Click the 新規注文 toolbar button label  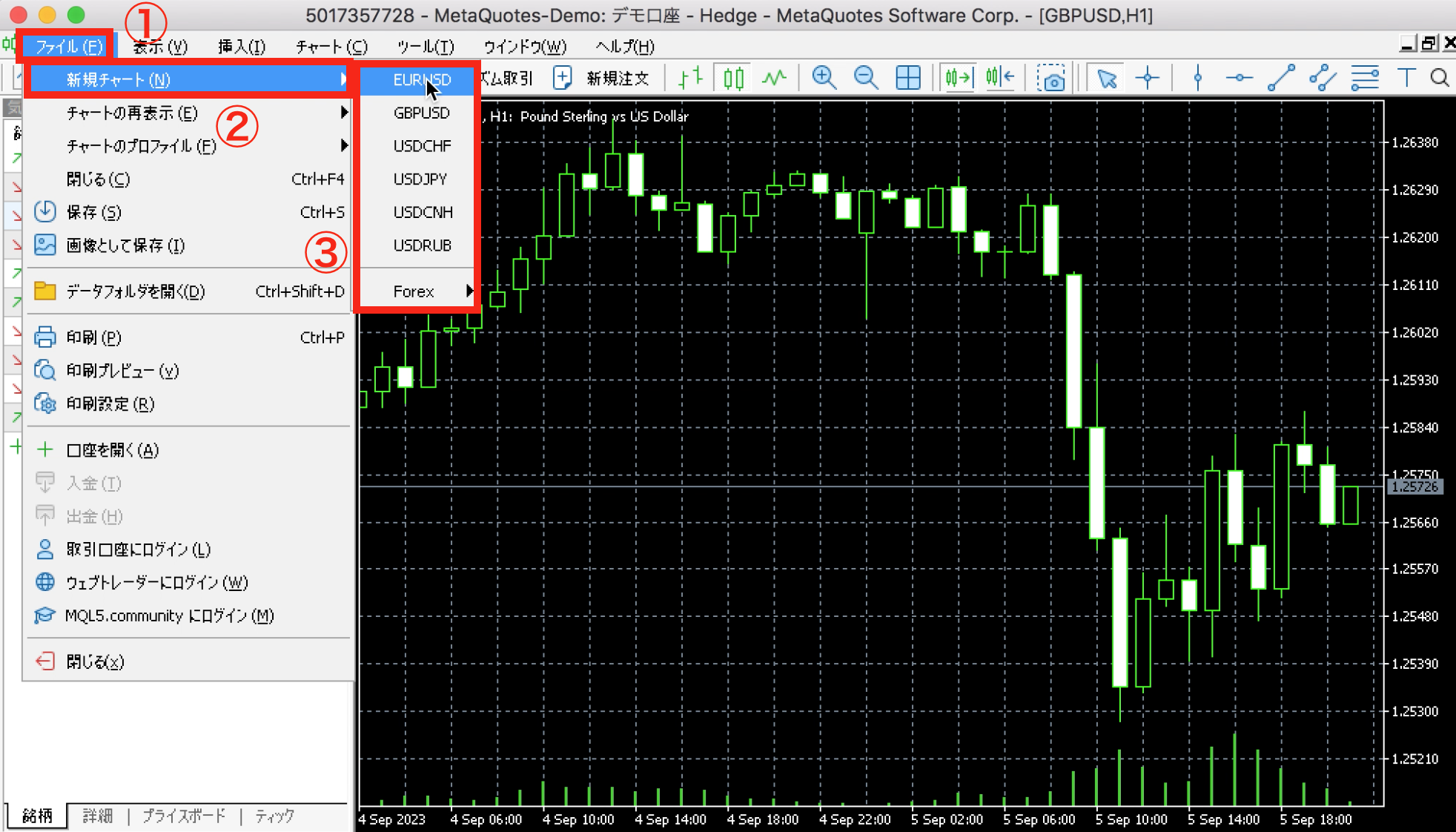[x=618, y=79]
